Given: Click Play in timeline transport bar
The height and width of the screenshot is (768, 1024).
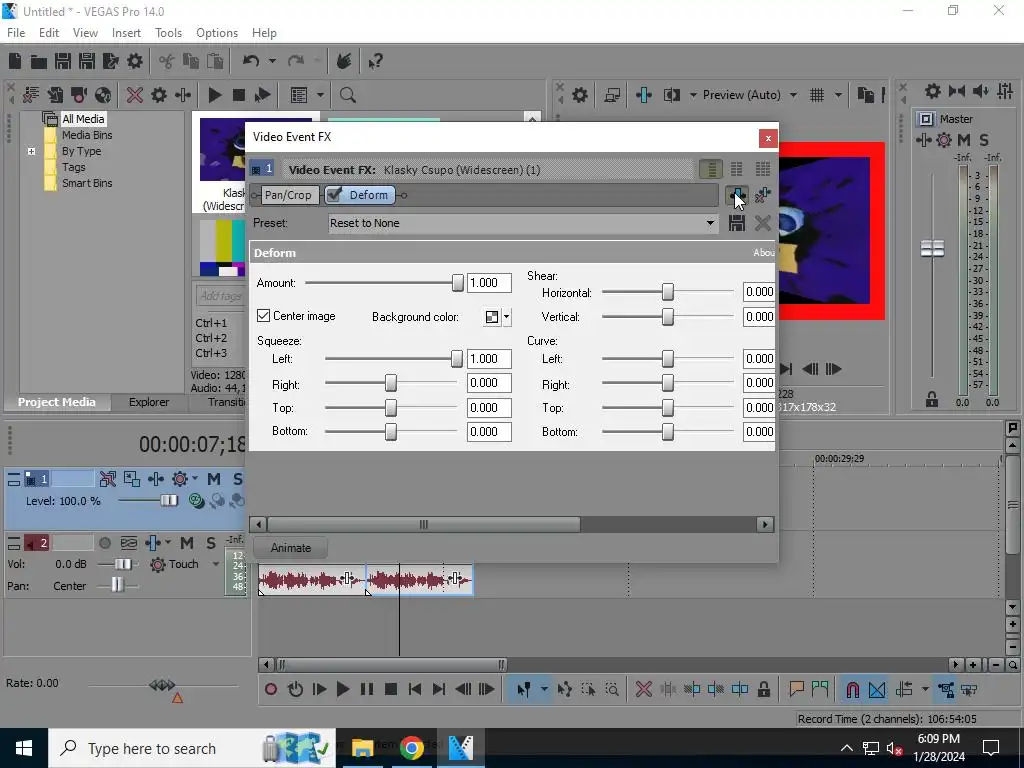Looking at the screenshot, I should point(342,689).
